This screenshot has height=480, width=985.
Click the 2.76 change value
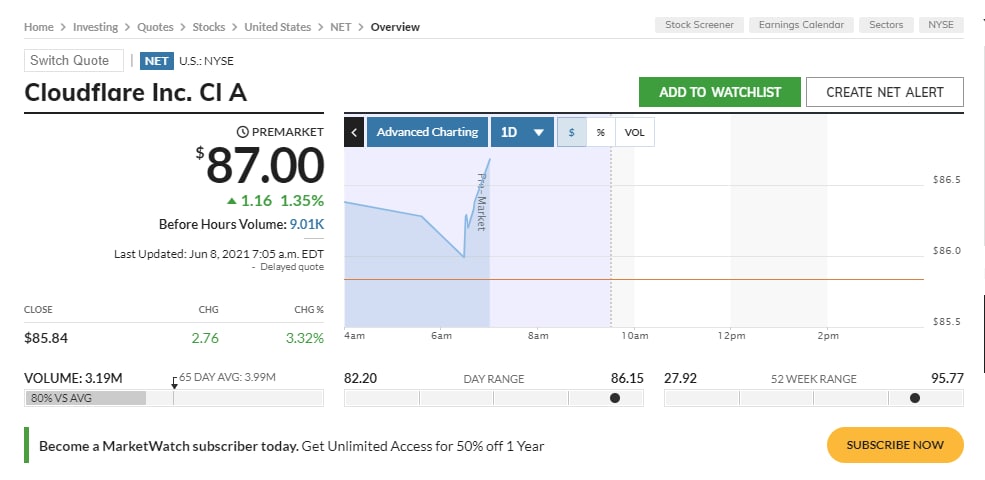click(205, 338)
